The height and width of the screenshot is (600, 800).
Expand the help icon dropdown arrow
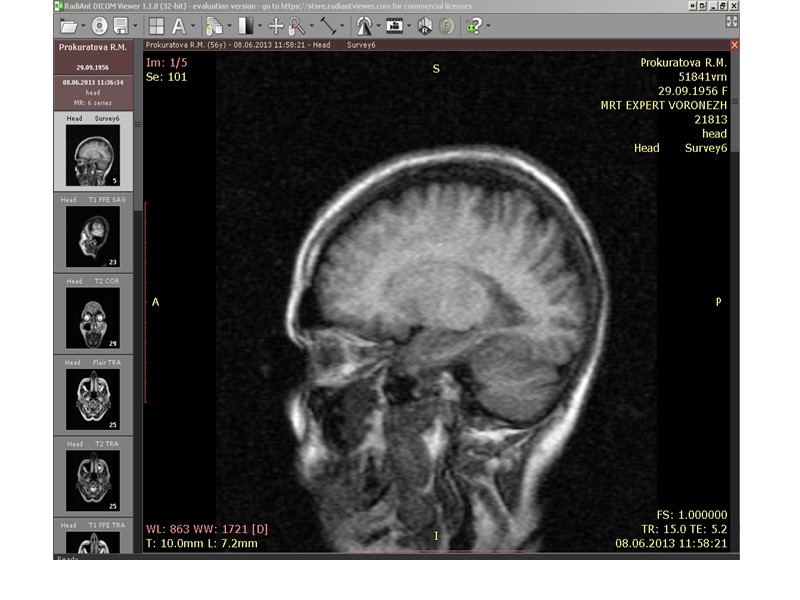click(x=488, y=26)
